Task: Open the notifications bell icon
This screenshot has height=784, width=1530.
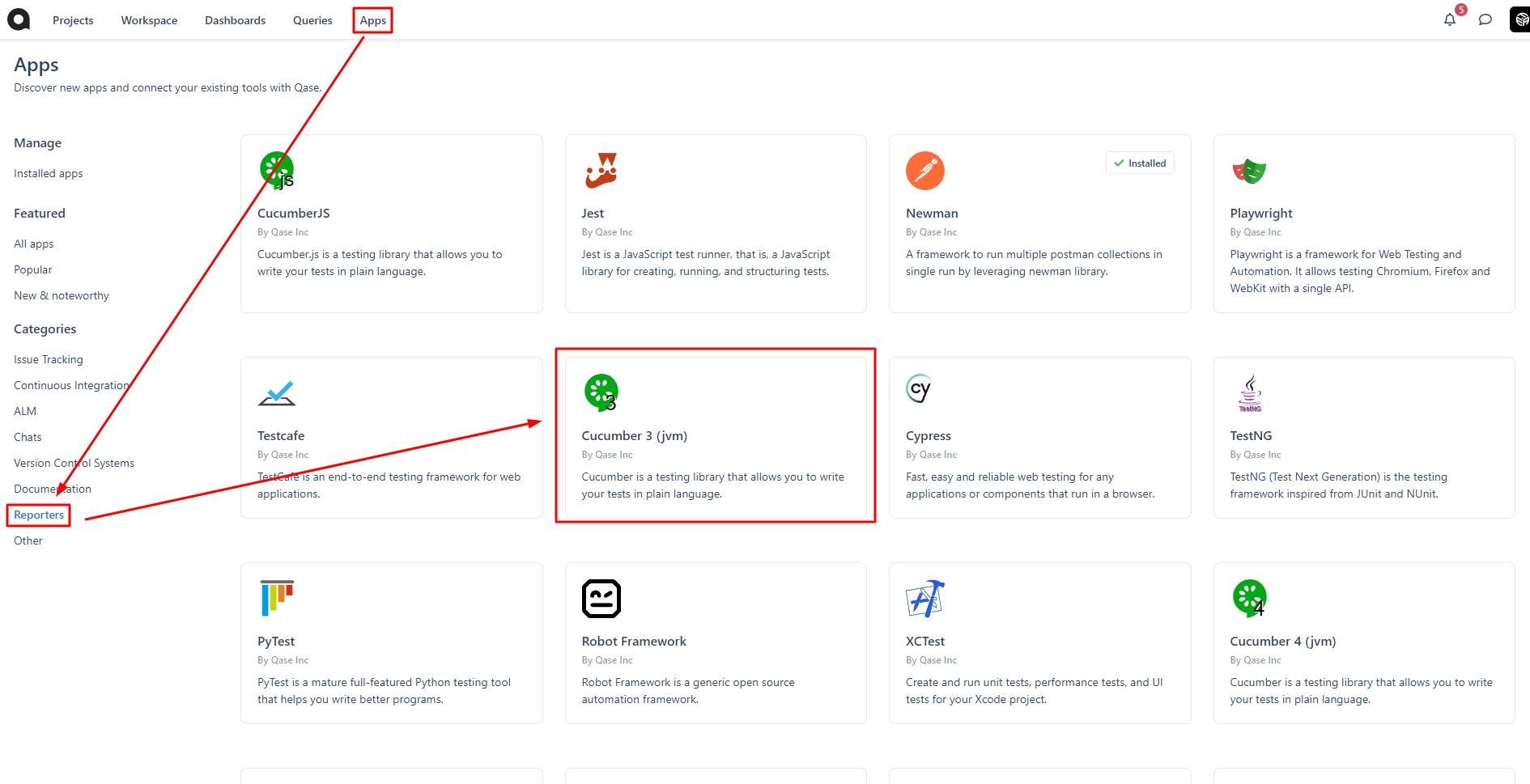Action: [1449, 19]
